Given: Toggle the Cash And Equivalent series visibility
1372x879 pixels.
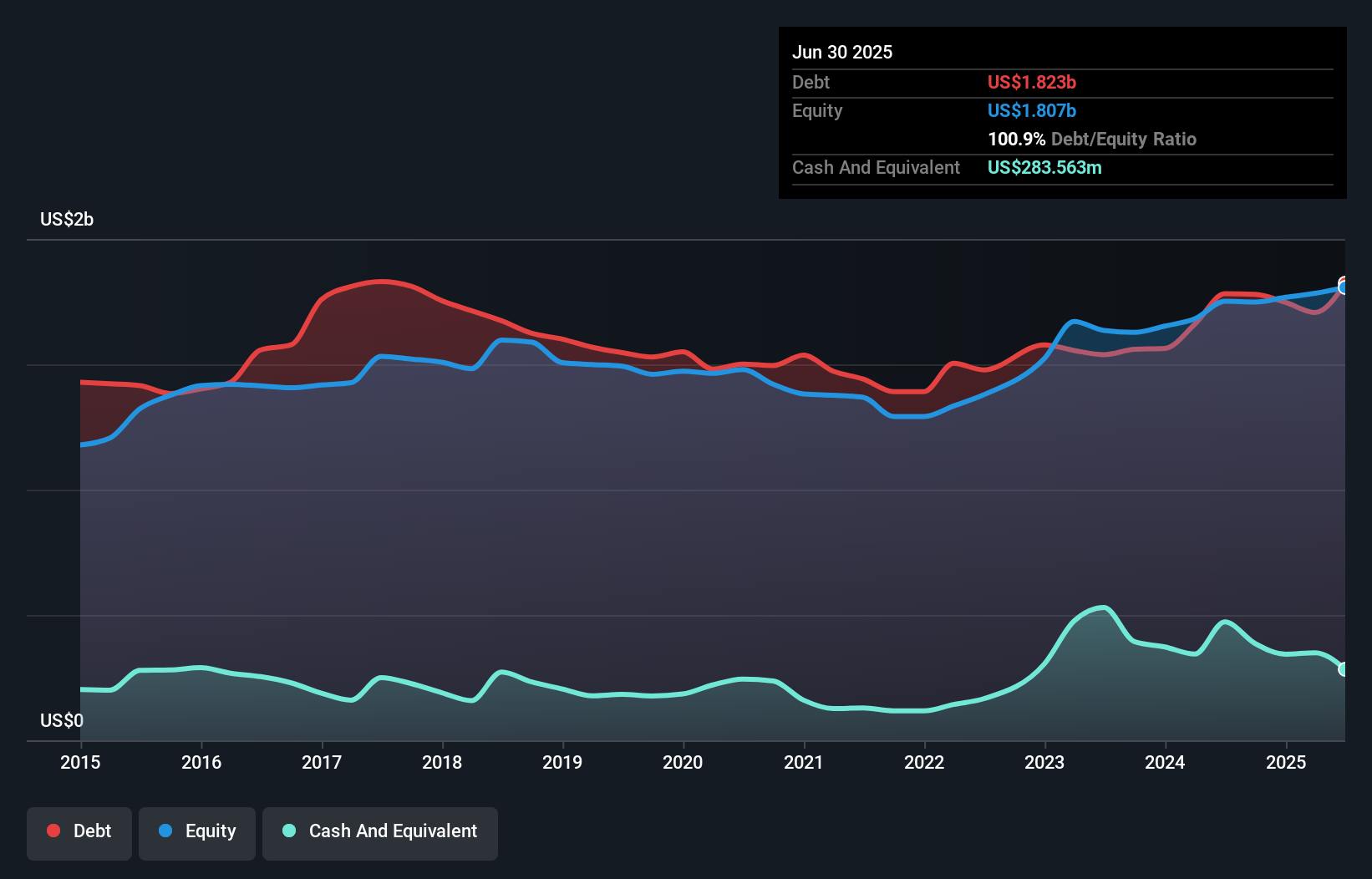Looking at the screenshot, I should click(380, 831).
